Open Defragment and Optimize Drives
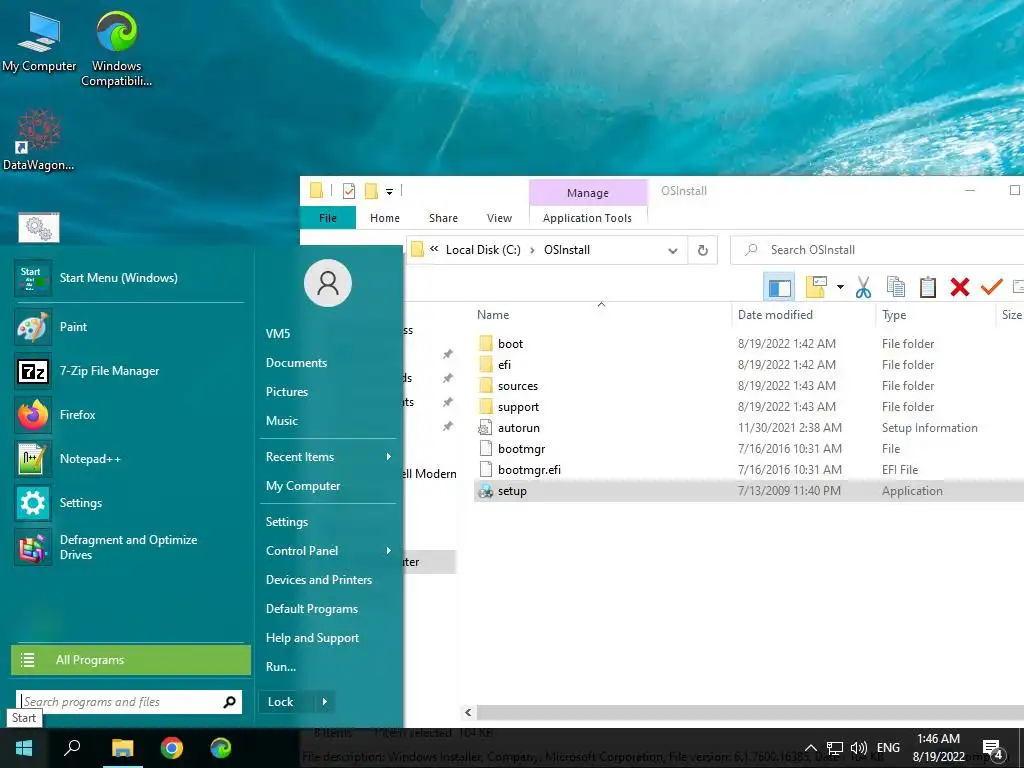1024x768 pixels. pos(129,547)
